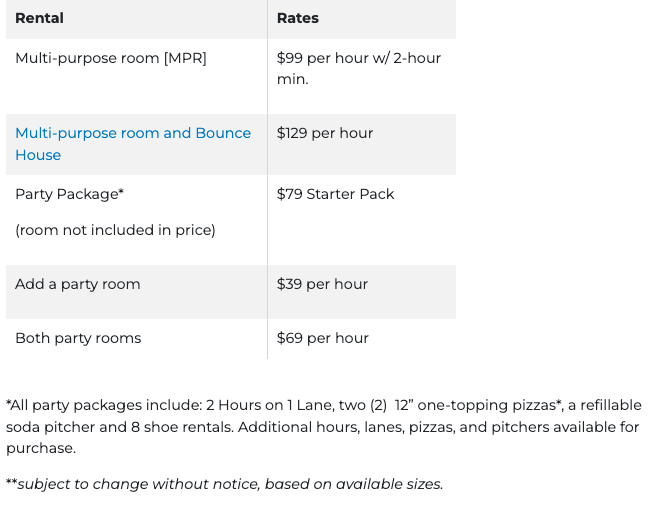
Task: Click the $129 per hour rate cell
Action: point(325,133)
